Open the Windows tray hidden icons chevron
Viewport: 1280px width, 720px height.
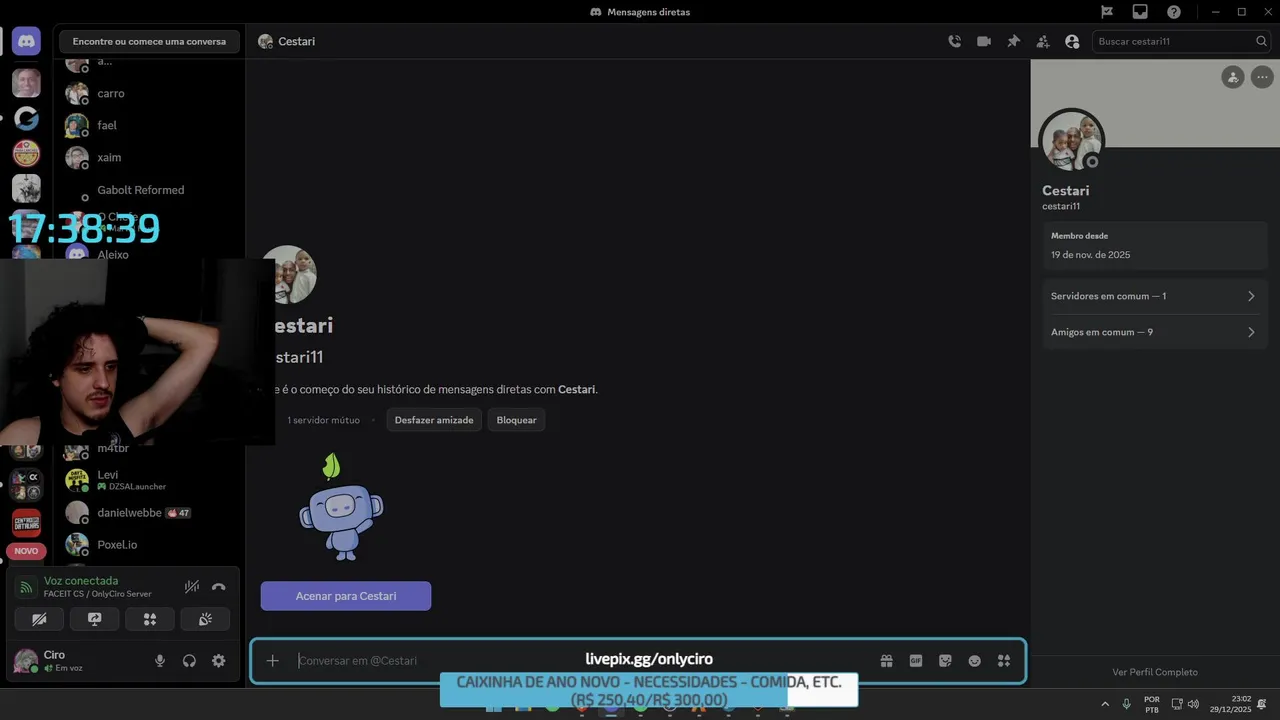[1105, 704]
